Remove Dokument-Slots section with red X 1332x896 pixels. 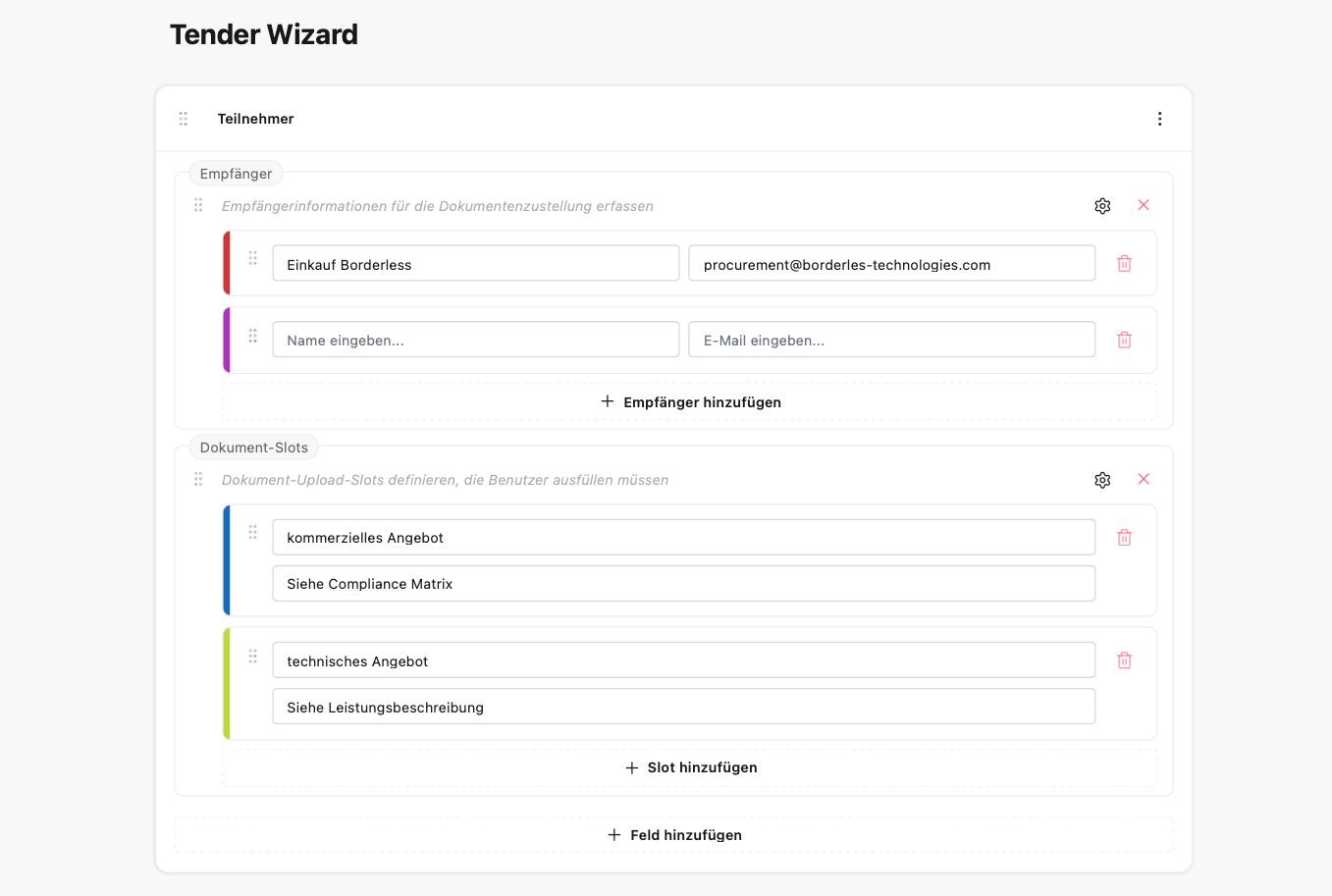tap(1144, 479)
